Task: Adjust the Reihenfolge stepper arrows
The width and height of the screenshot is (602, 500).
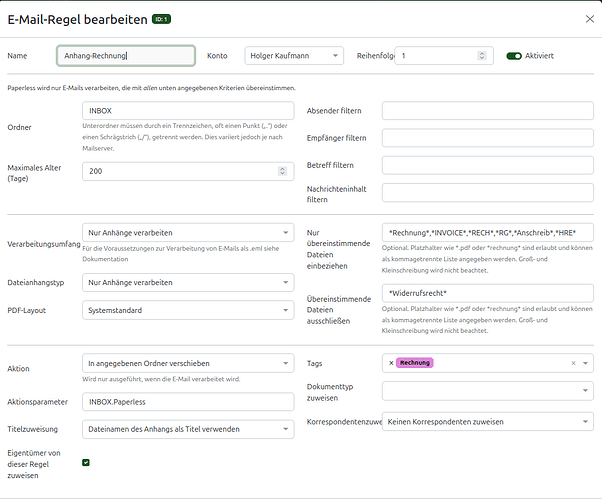Action: click(482, 56)
